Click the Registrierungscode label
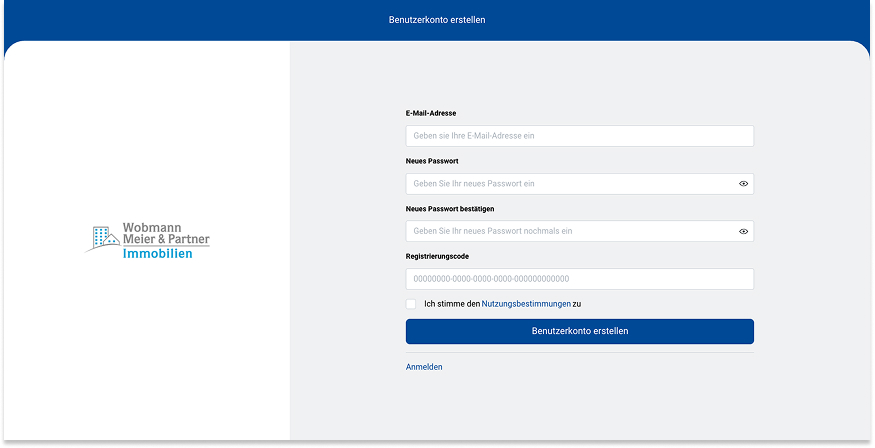 (x=437, y=257)
